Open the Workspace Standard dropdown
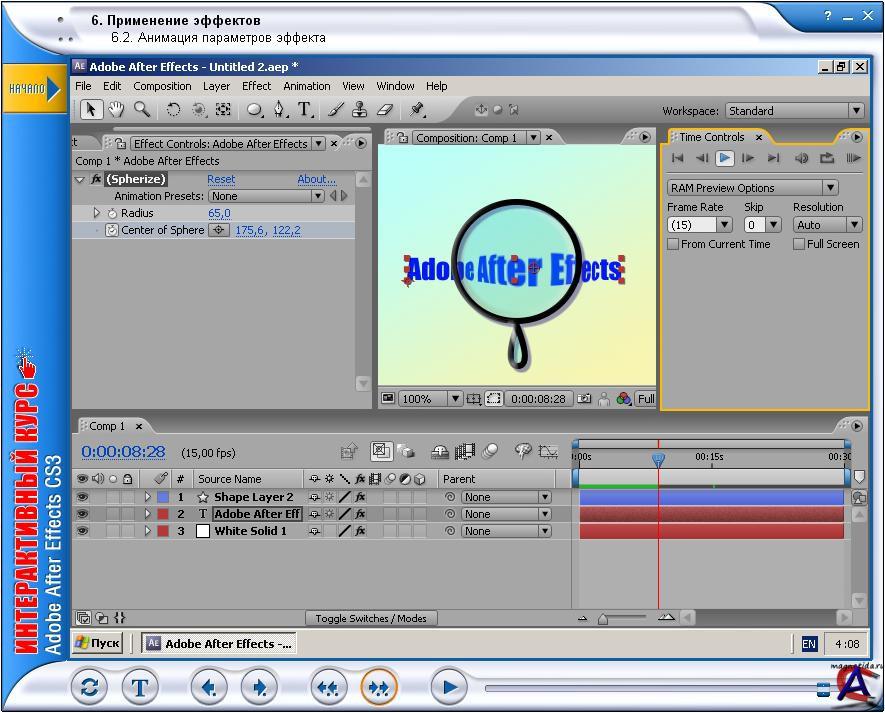Image resolution: width=885 pixels, height=713 pixels. pyautogui.click(x=794, y=111)
